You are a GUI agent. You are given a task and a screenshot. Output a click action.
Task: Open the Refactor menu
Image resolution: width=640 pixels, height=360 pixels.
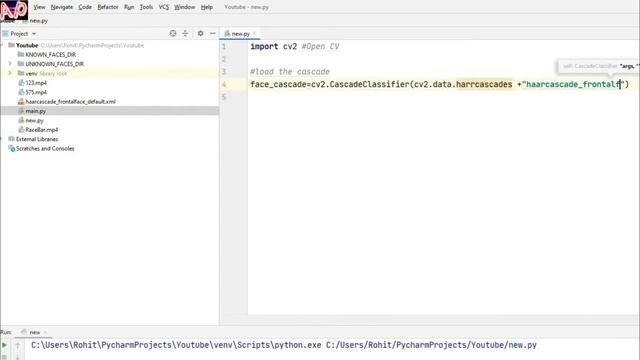(x=108, y=7)
